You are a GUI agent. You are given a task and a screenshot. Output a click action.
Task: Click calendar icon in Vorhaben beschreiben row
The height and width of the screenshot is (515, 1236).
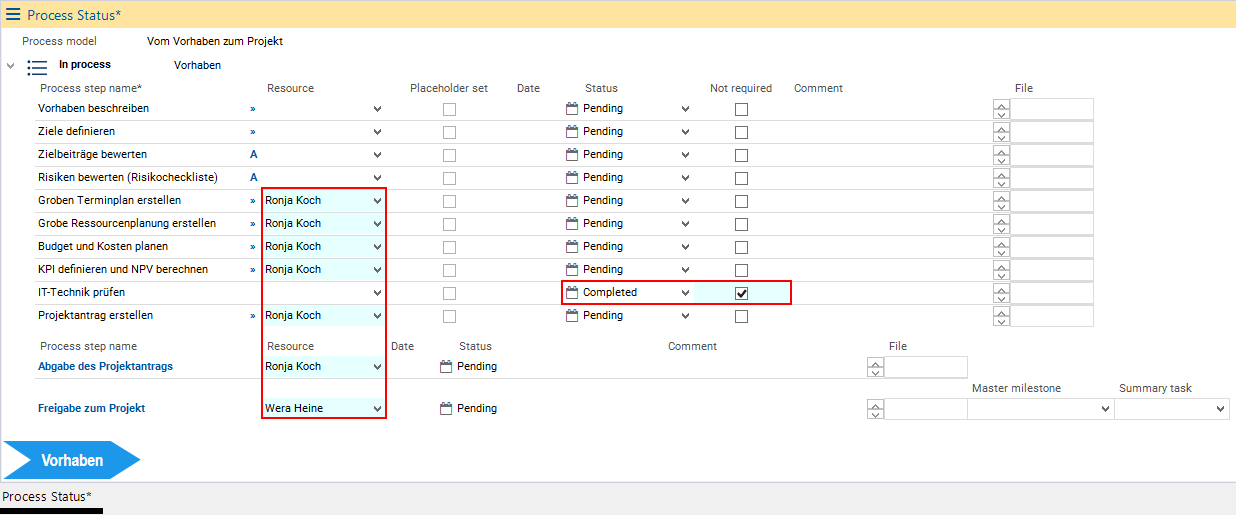pyautogui.click(x=572, y=108)
